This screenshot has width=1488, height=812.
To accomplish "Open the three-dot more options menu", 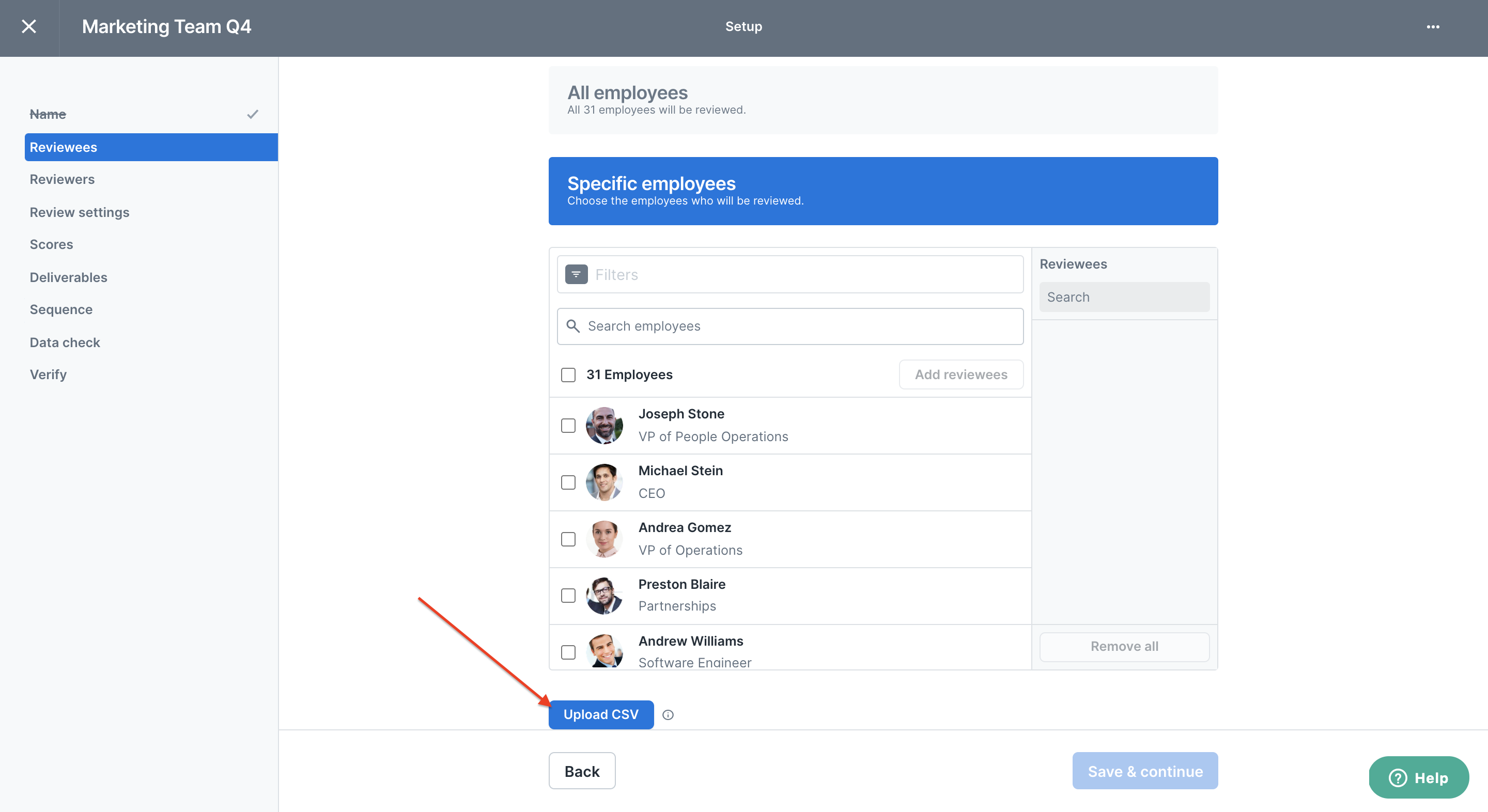I will (x=1433, y=26).
